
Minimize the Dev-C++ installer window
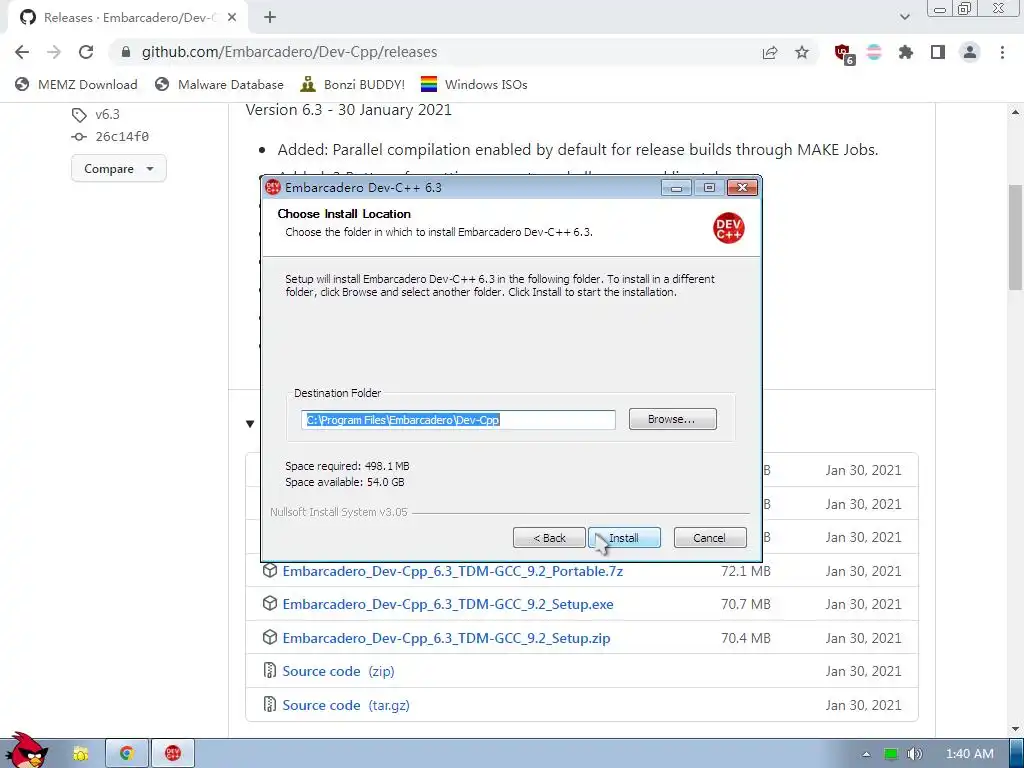(x=677, y=188)
